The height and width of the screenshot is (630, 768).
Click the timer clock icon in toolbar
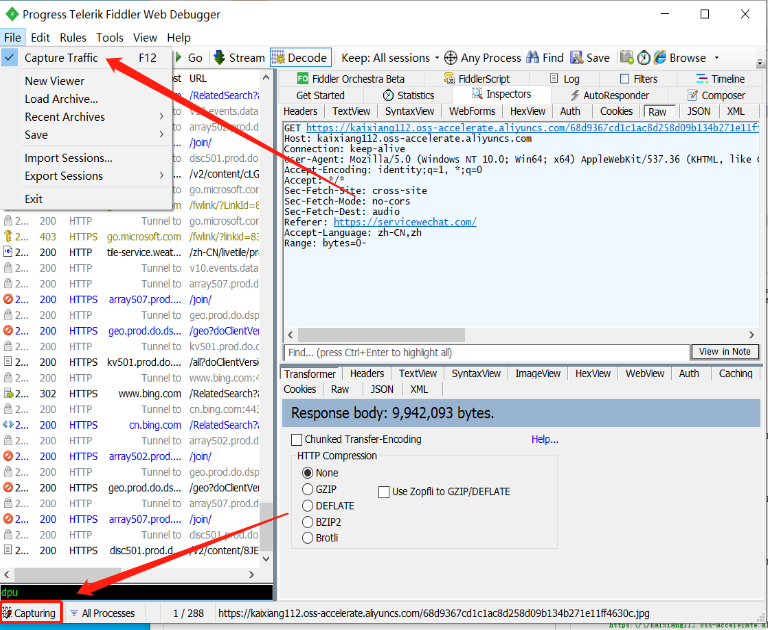tap(644, 58)
